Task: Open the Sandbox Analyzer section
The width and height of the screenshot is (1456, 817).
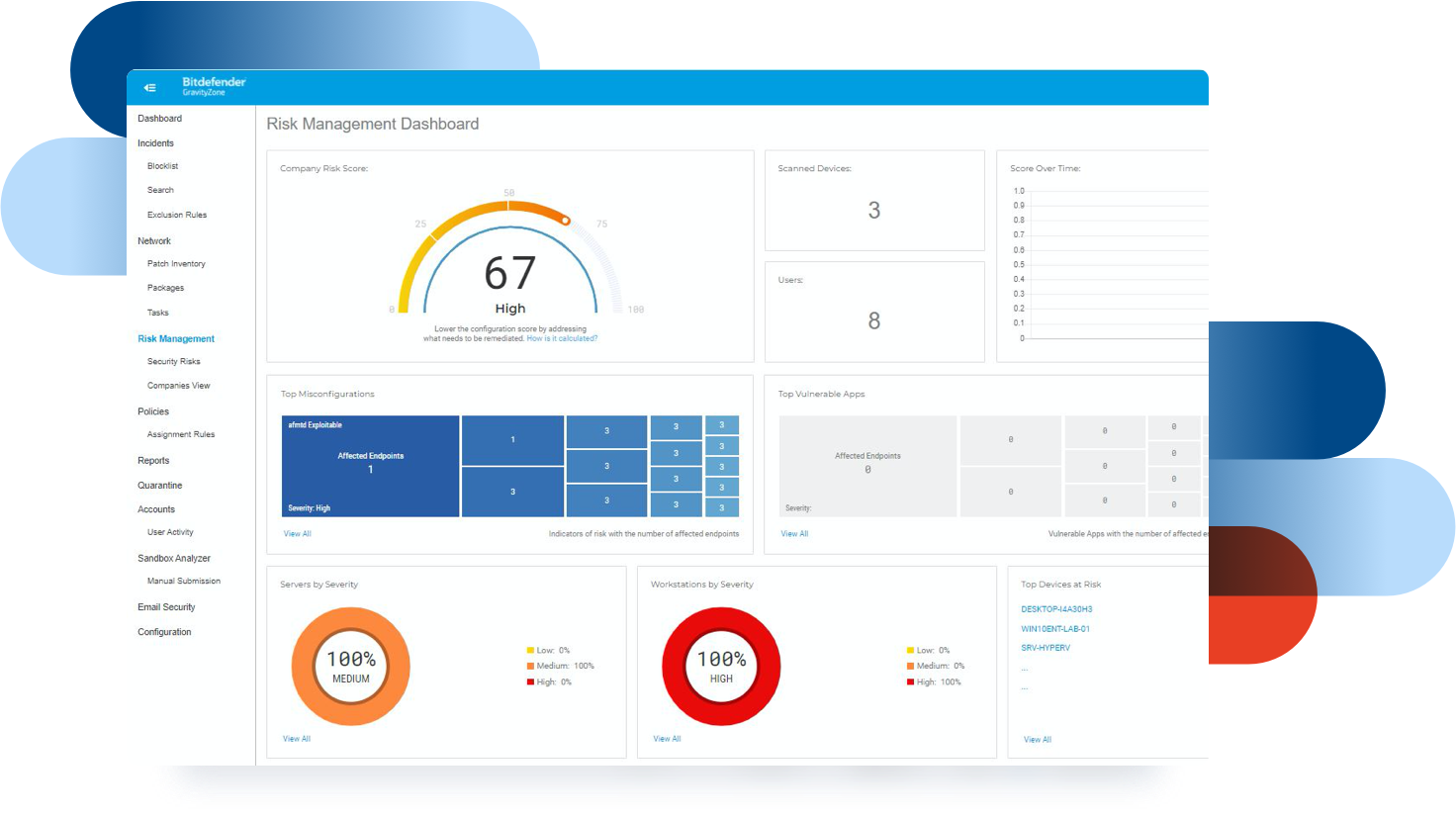Action: tap(173, 559)
